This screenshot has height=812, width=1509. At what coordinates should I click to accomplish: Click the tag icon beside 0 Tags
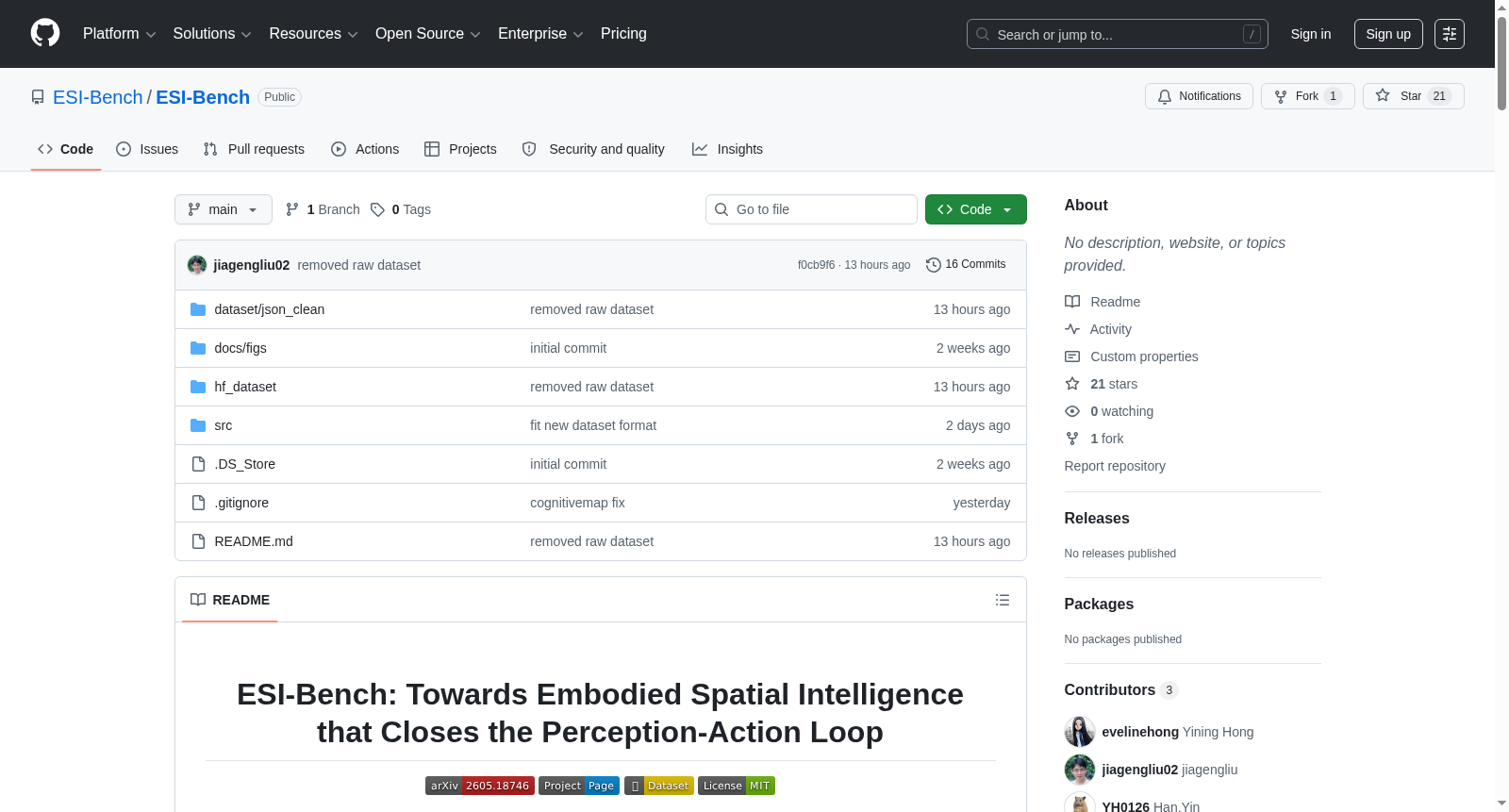pyautogui.click(x=377, y=209)
